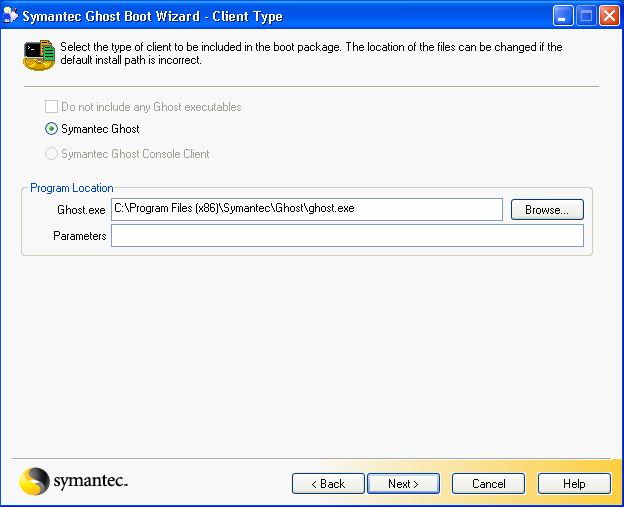
Task: Proceed with the Next button
Action: click(404, 484)
